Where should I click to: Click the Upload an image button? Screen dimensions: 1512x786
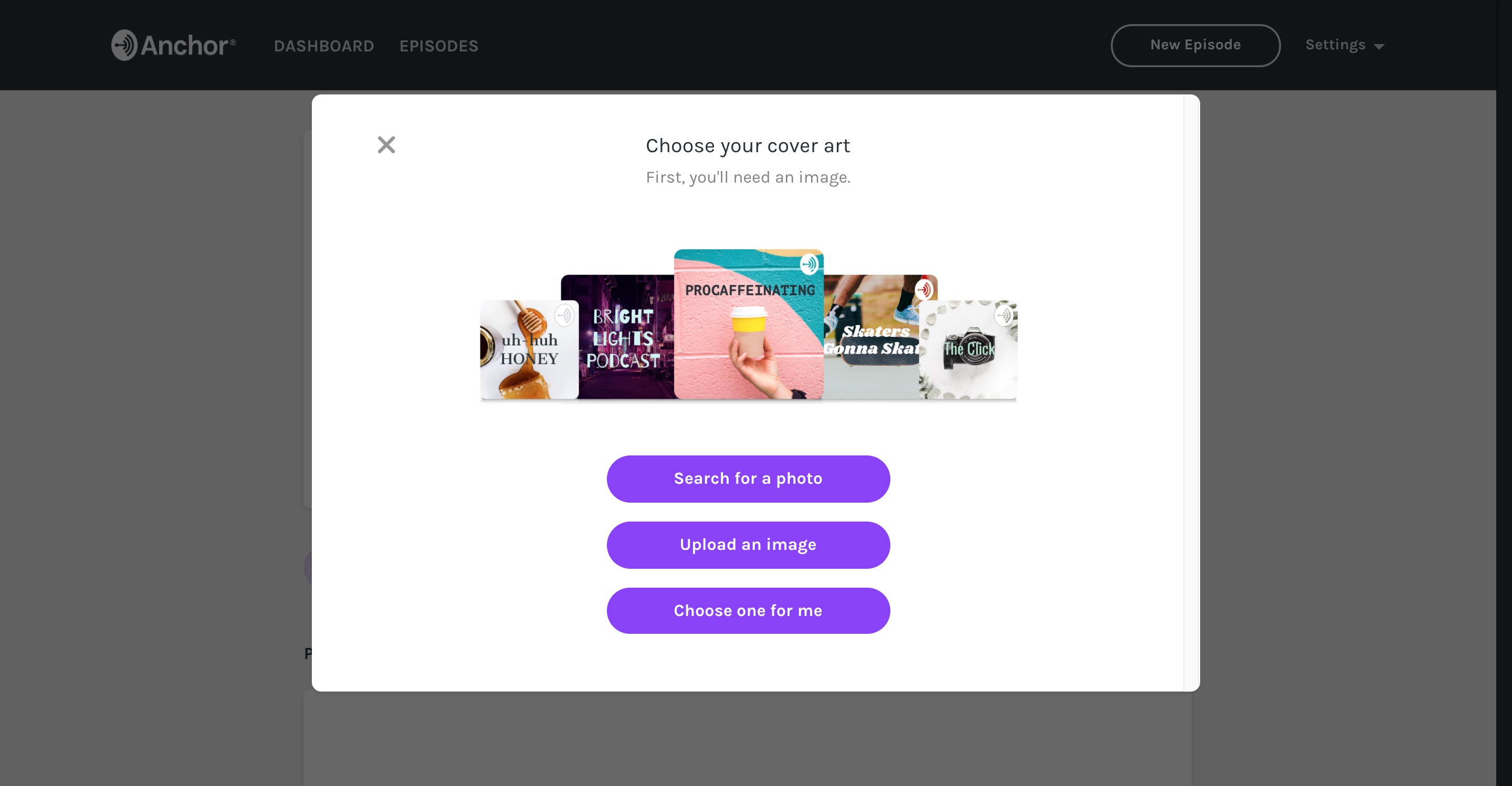pyautogui.click(x=748, y=544)
